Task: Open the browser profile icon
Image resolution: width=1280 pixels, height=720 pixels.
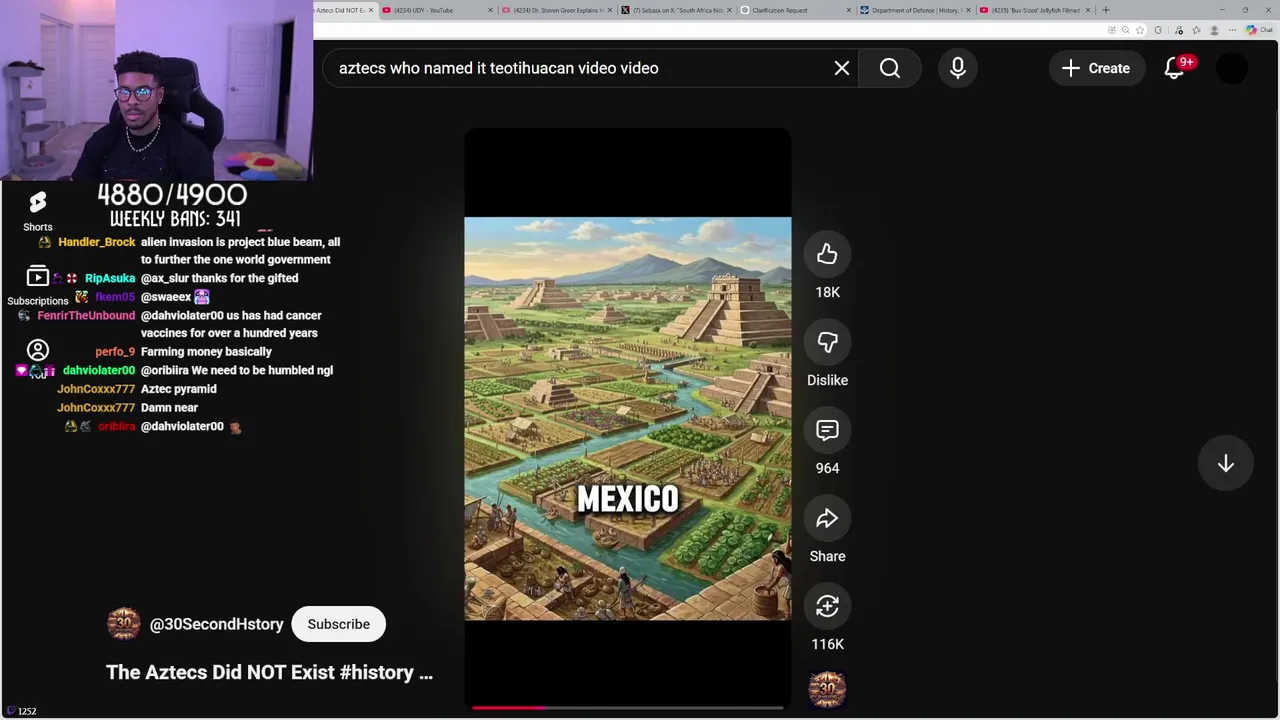Action: click(1214, 30)
